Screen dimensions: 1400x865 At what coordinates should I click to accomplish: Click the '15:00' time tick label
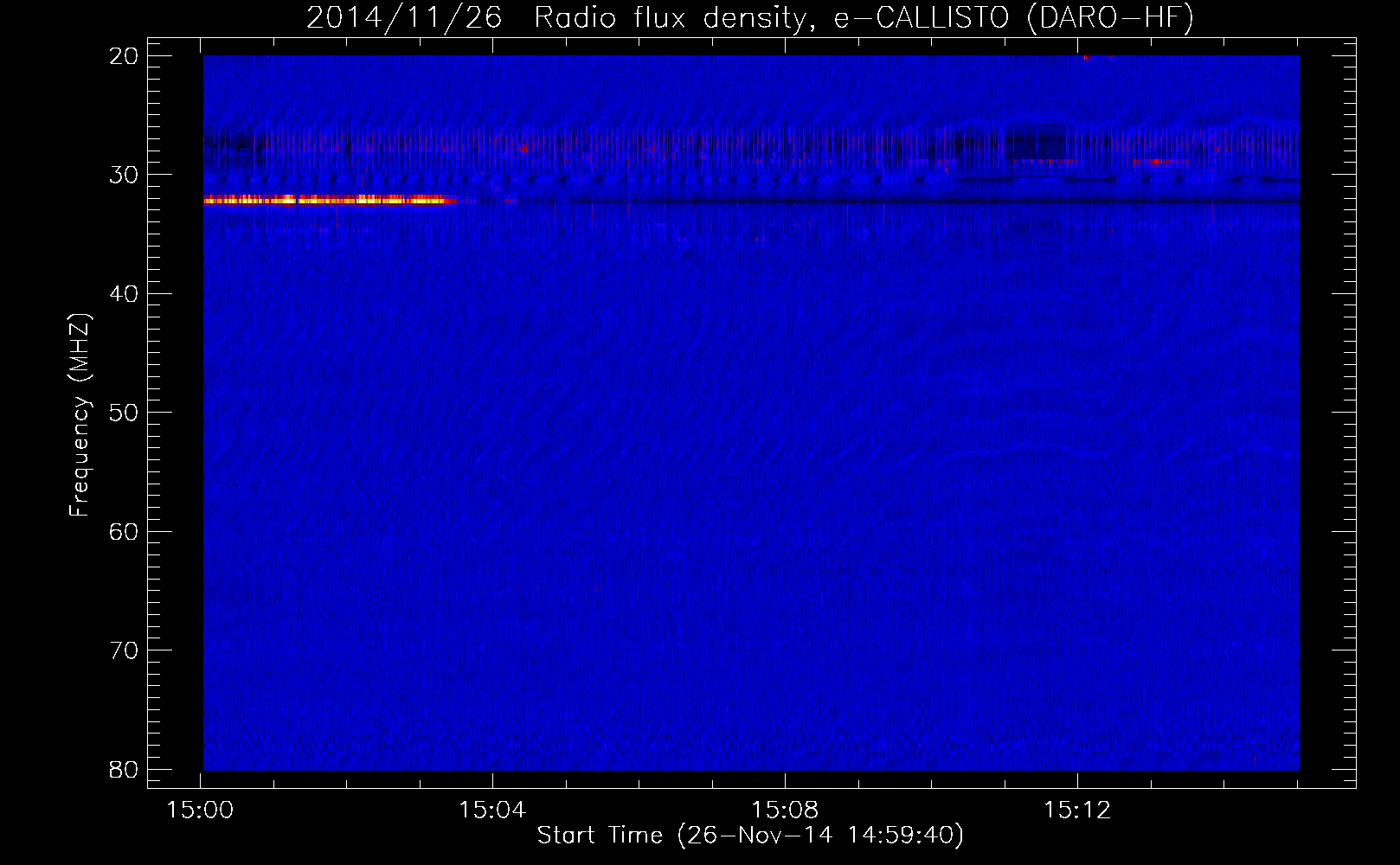(x=201, y=811)
